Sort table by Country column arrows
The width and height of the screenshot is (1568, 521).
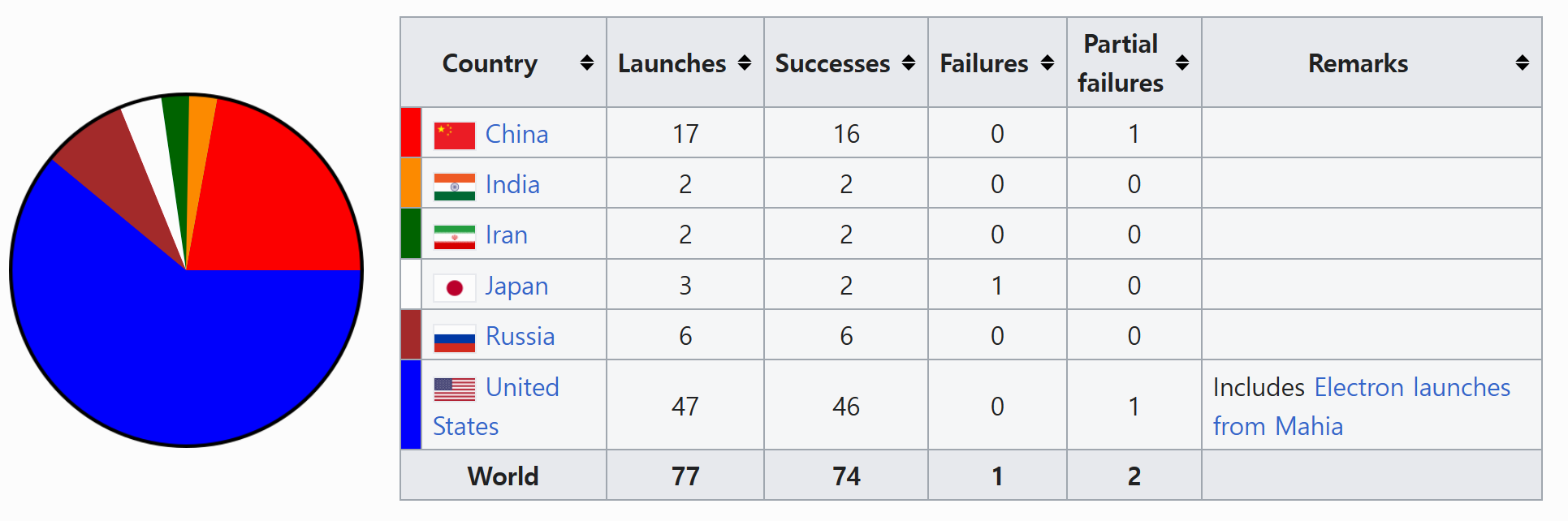(587, 63)
